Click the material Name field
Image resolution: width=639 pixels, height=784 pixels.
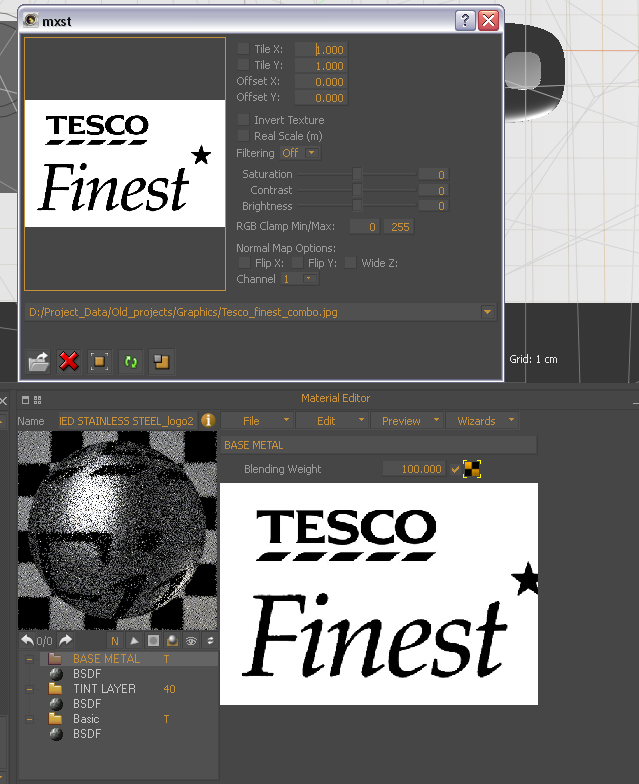coord(126,421)
